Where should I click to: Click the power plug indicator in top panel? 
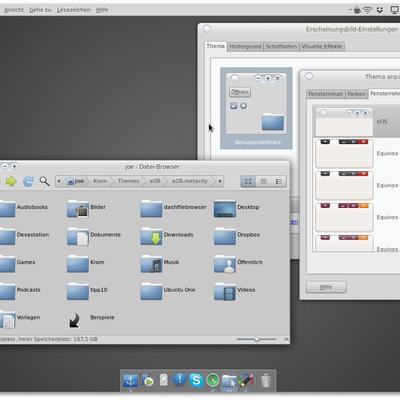pos(356,10)
